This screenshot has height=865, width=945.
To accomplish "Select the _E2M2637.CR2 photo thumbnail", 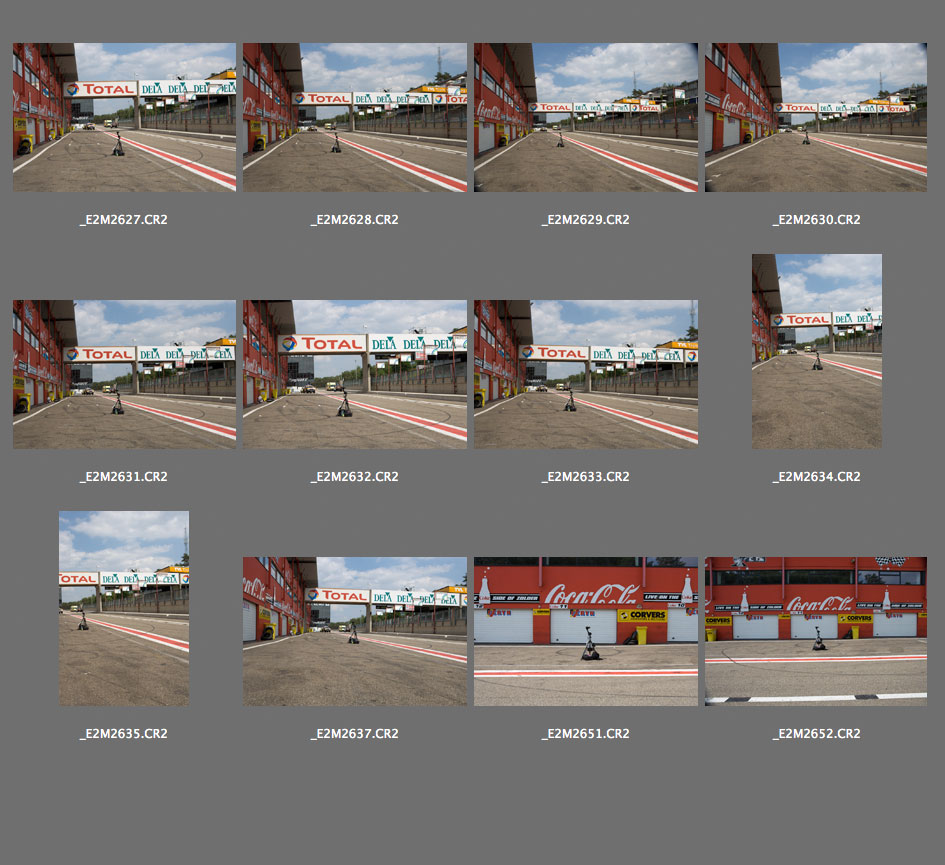I will [355, 631].
